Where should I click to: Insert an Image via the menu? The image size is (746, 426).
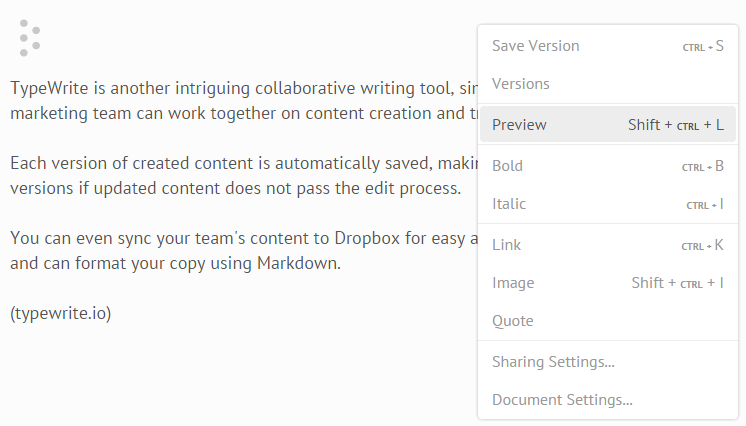[x=608, y=283]
